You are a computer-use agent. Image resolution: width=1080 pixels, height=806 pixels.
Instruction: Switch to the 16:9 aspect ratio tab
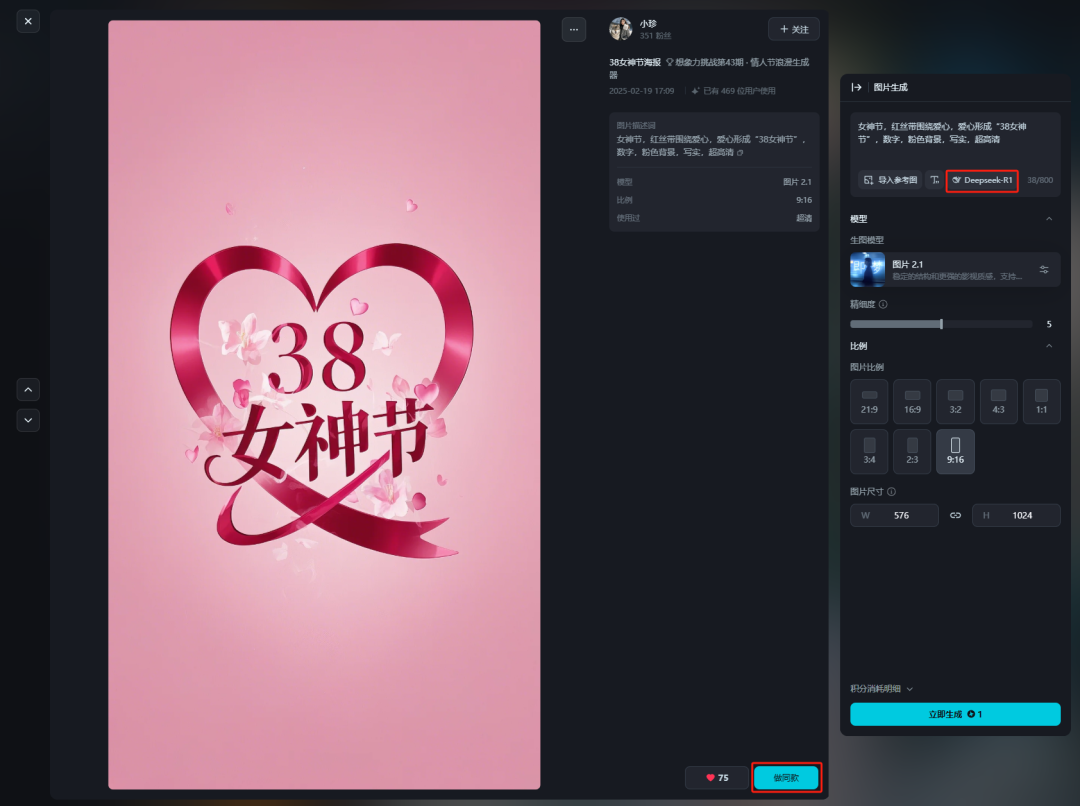point(911,401)
